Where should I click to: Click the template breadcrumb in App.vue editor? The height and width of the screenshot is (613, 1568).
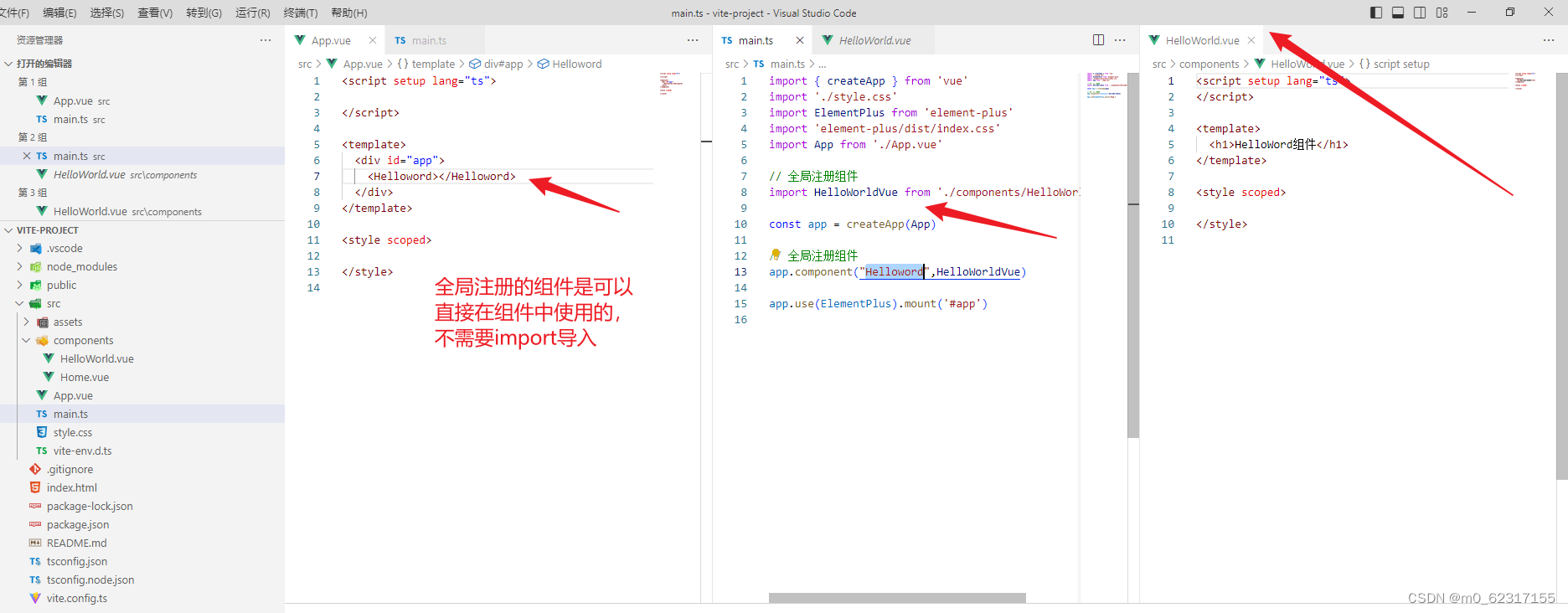tap(426, 64)
